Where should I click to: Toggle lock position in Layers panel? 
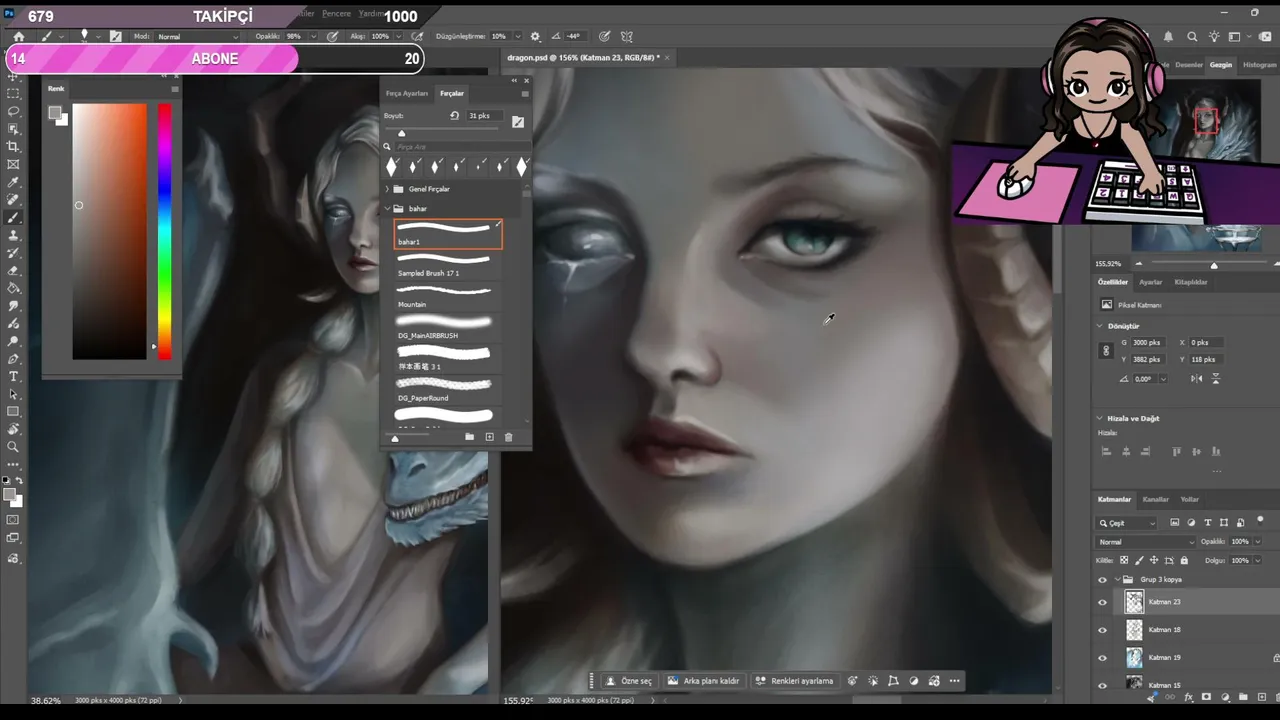(1155, 560)
